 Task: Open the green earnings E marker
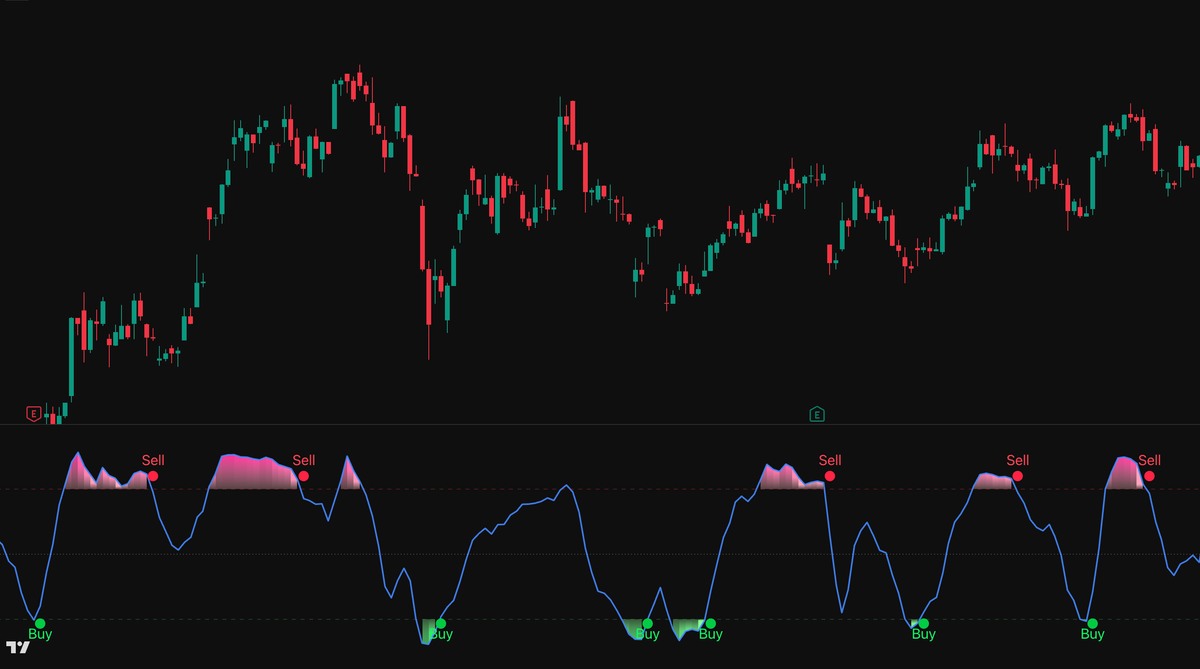pyautogui.click(x=816, y=413)
